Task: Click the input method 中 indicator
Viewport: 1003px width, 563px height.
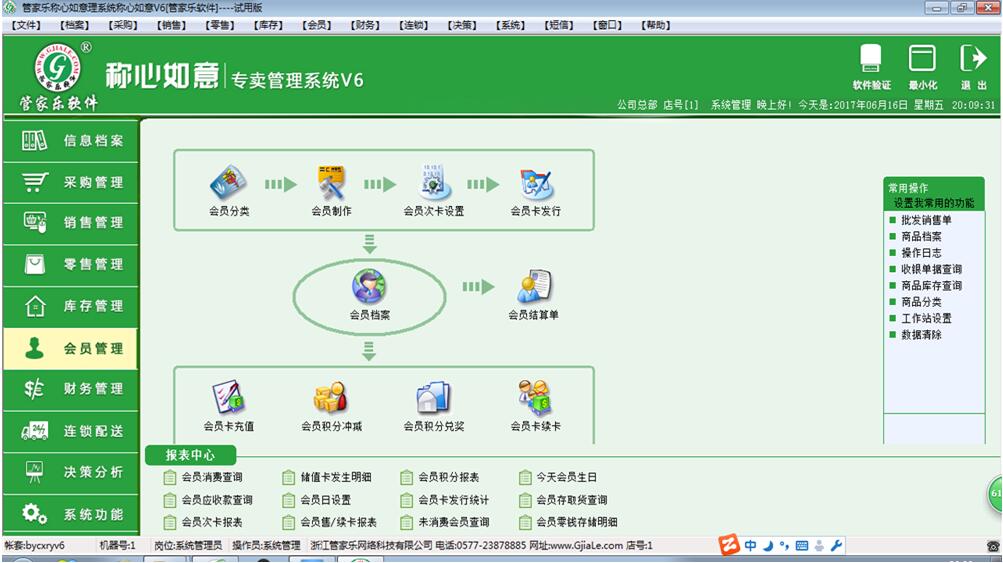Action: point(750,546)
